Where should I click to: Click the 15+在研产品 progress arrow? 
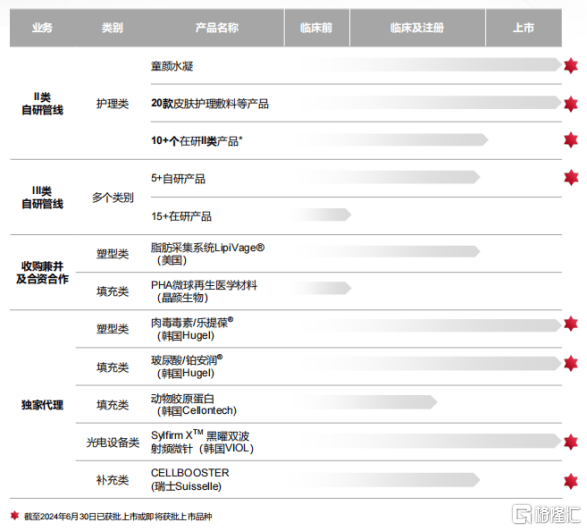[x=321, y=215]
